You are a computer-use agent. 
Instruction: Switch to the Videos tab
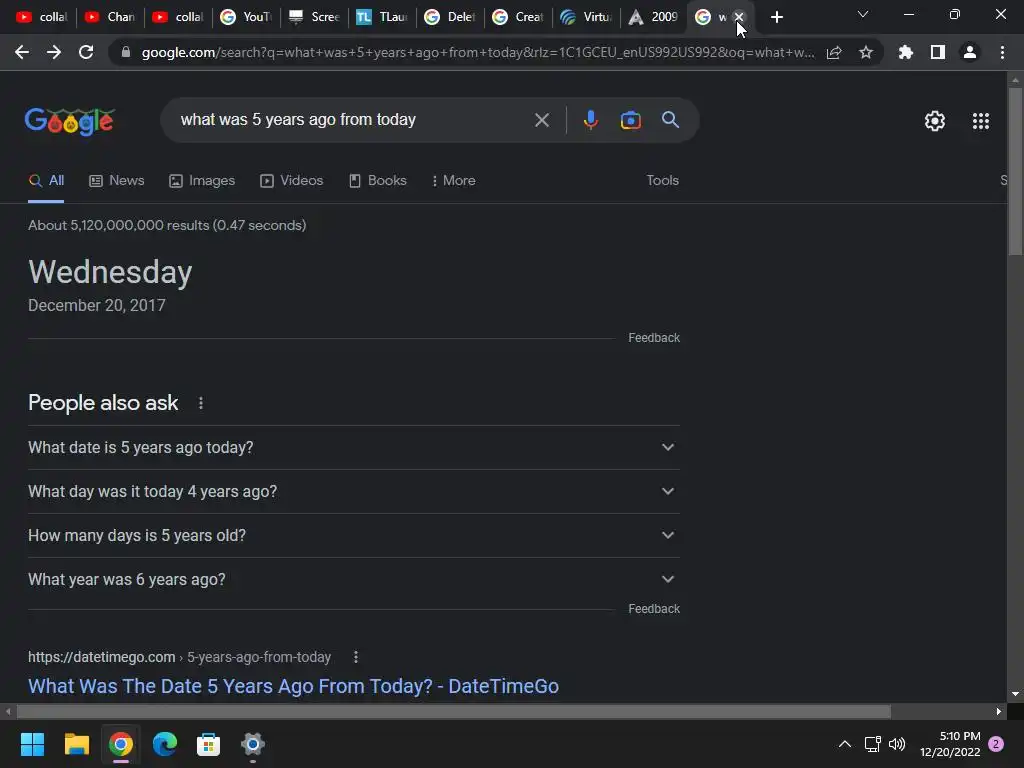(291, 180)
